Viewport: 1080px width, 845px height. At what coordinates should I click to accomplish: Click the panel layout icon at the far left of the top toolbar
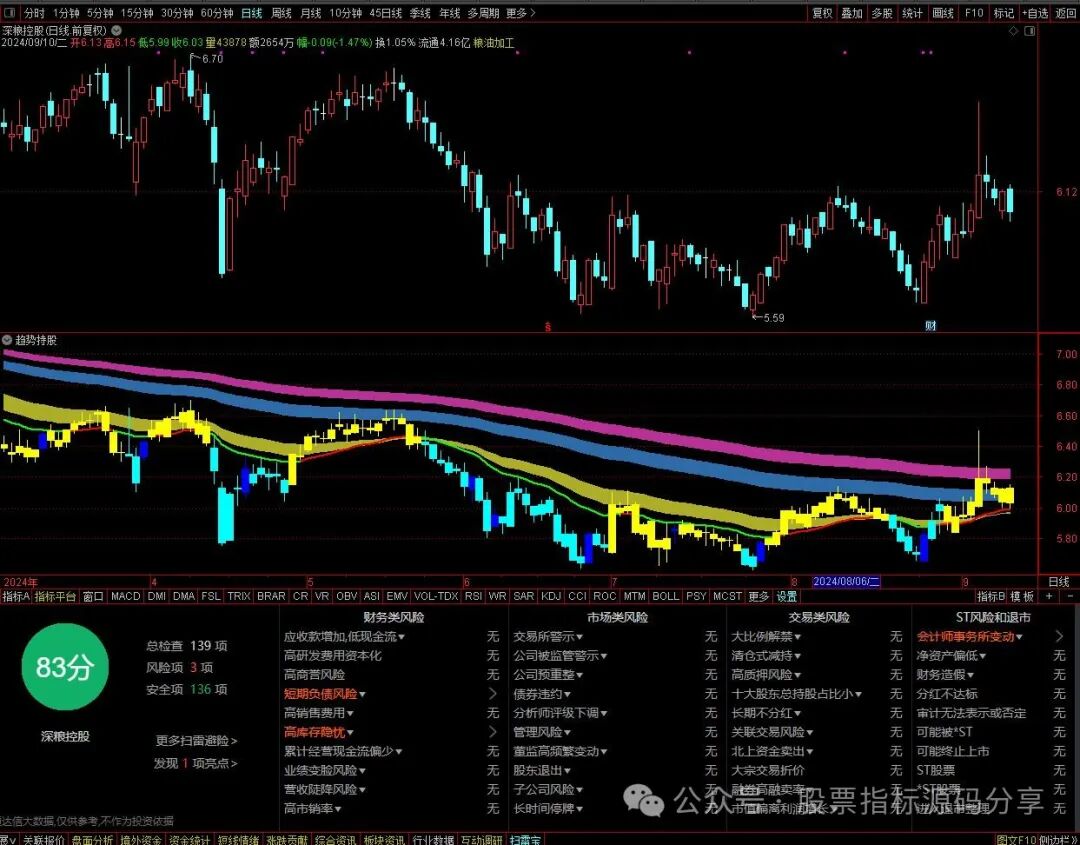(10, 13)
